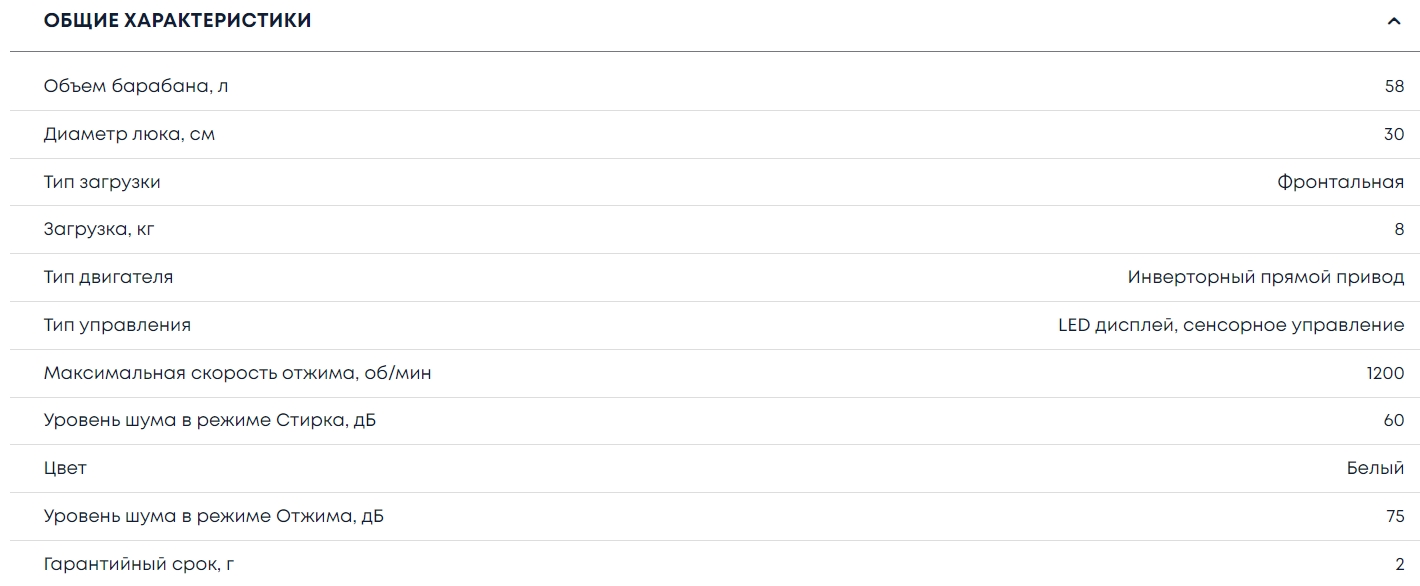The width and height of the screenshot is (1420, 586).
Task: Click the Фронтальная loading type value
Action: point(1340,182)
